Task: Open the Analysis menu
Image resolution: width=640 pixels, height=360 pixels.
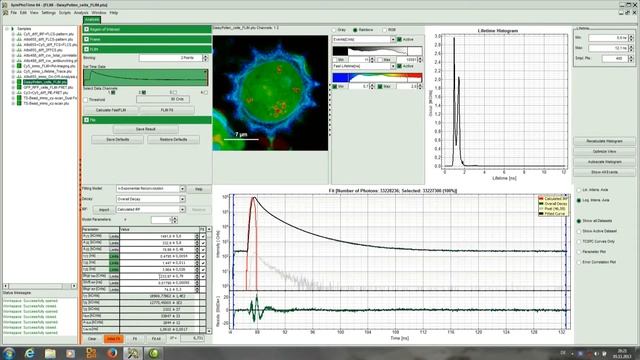Action: [81, 13]
